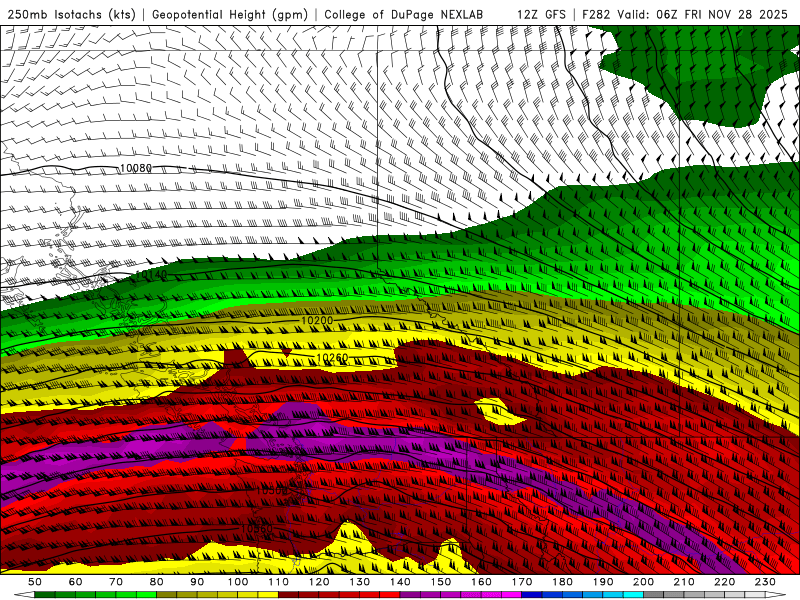Image resolution: width=800 pixels, height=600 pixels.
Task: Click the 120 value on the color scale
Action: [319, 582]
